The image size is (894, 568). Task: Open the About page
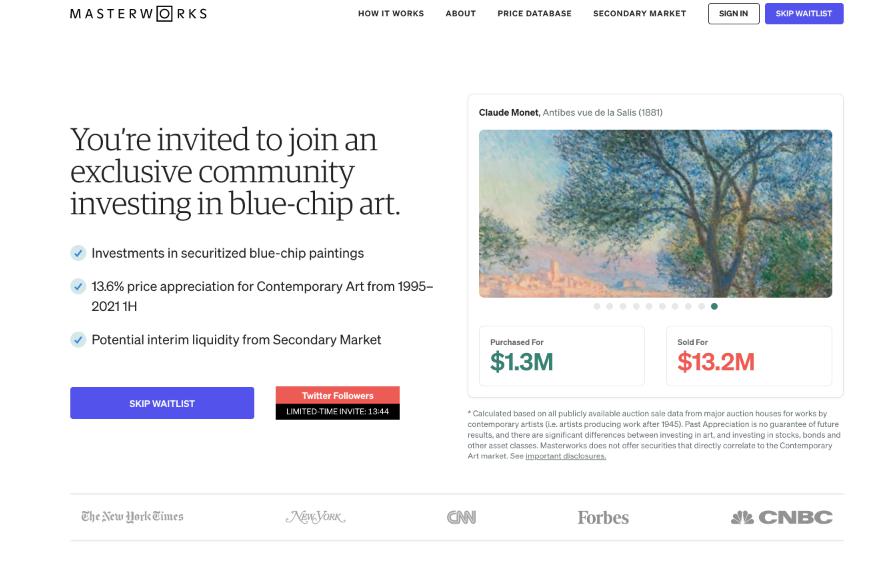[460, 14]
